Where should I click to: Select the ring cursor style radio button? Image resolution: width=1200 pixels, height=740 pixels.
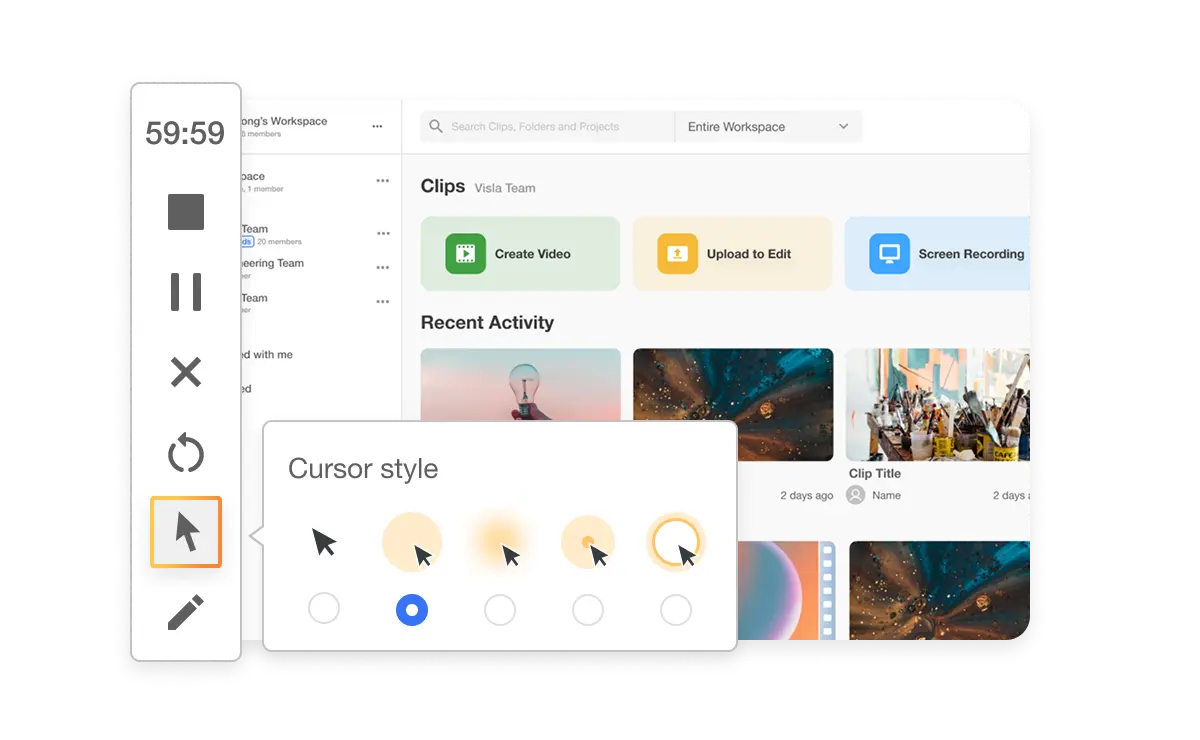[x=676, y=609]
